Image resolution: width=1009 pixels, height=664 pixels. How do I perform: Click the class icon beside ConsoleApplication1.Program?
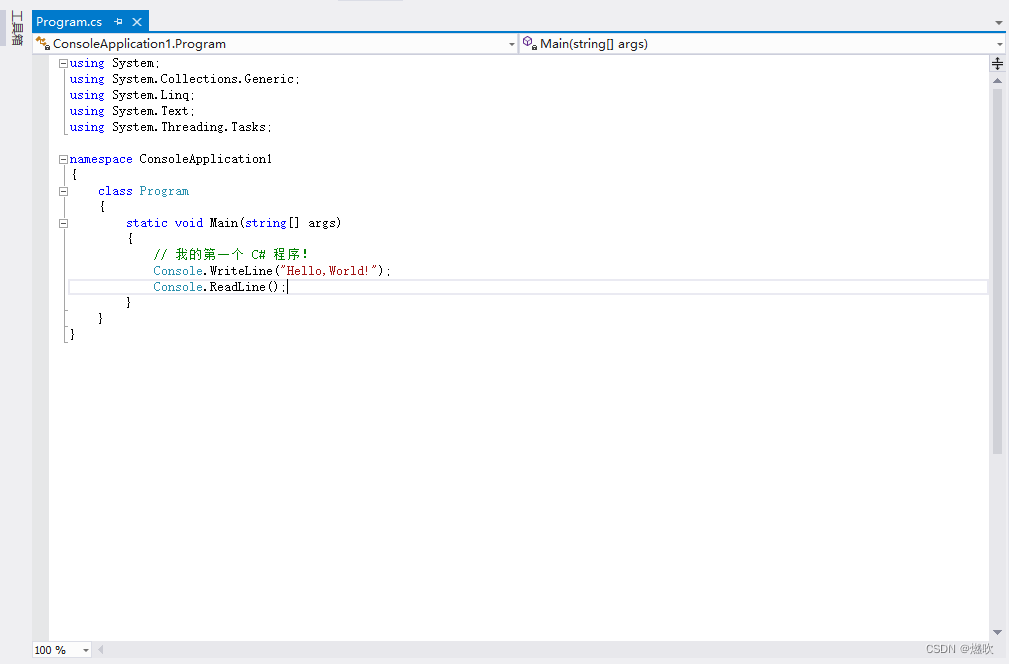[x=43, y=43]
